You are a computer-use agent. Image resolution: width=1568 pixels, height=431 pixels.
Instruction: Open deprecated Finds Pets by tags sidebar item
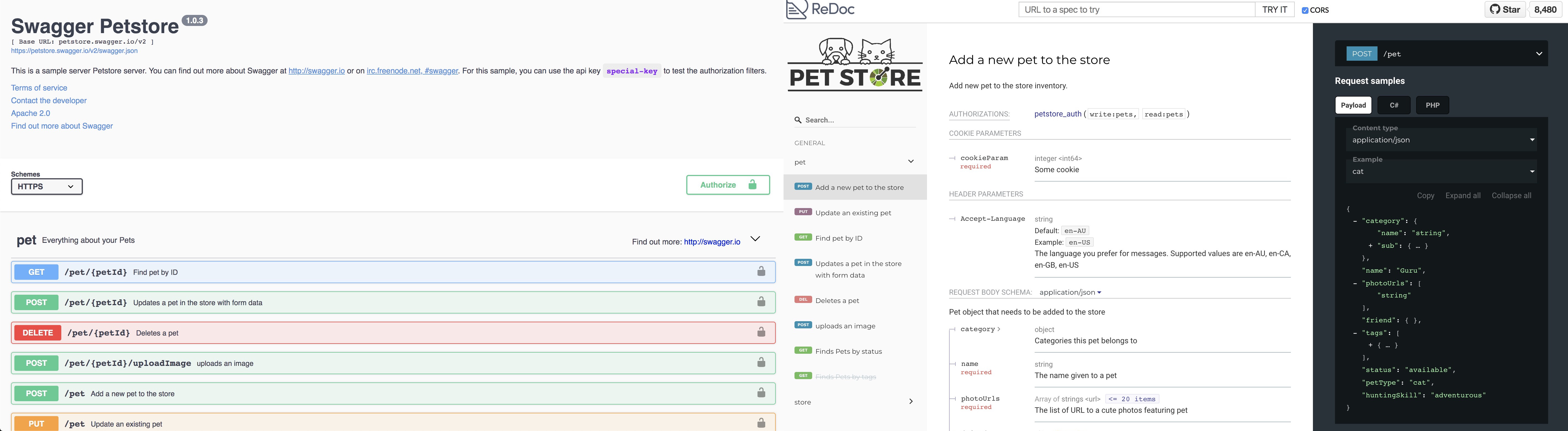click(855, 377)
